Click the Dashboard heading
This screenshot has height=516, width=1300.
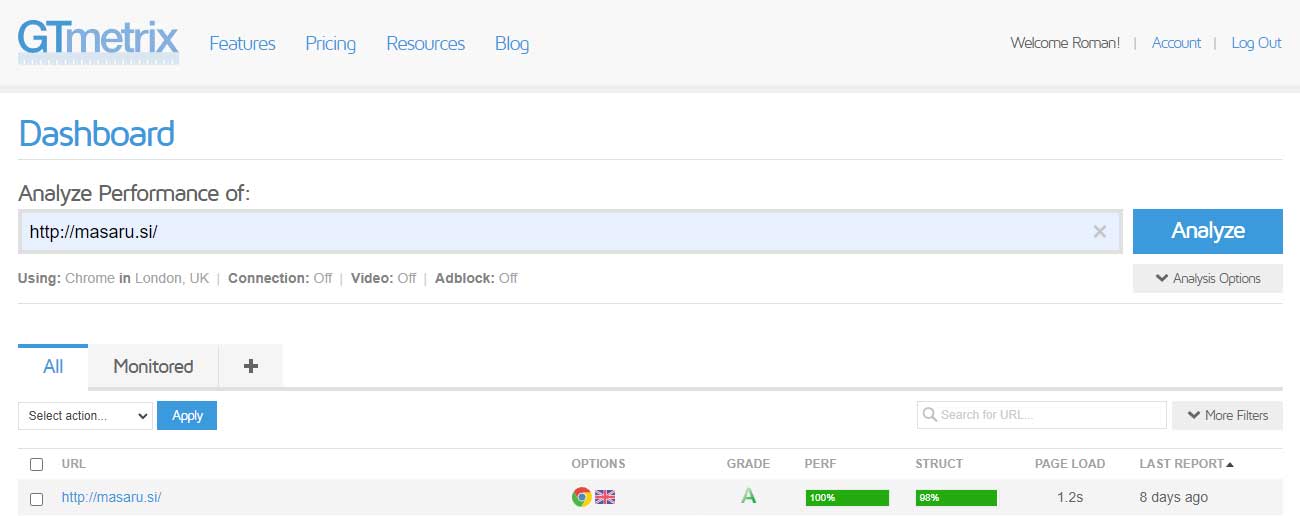pyautogui.click(x=97, y=134)
